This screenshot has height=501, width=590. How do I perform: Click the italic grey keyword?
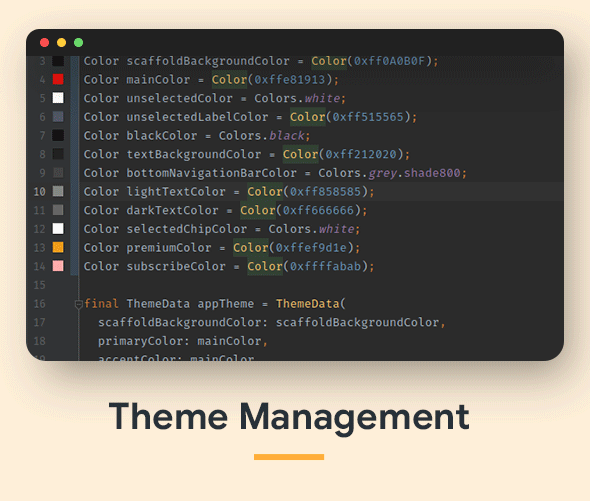[382, 173]
